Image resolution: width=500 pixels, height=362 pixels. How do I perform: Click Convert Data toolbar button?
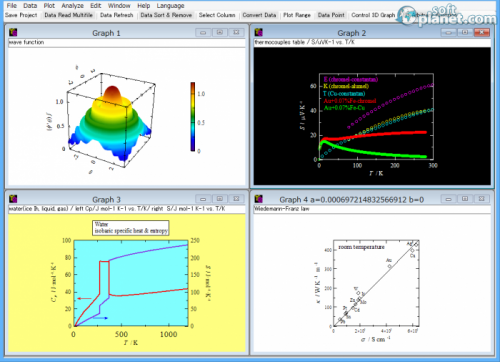click(x=259, y=15)
